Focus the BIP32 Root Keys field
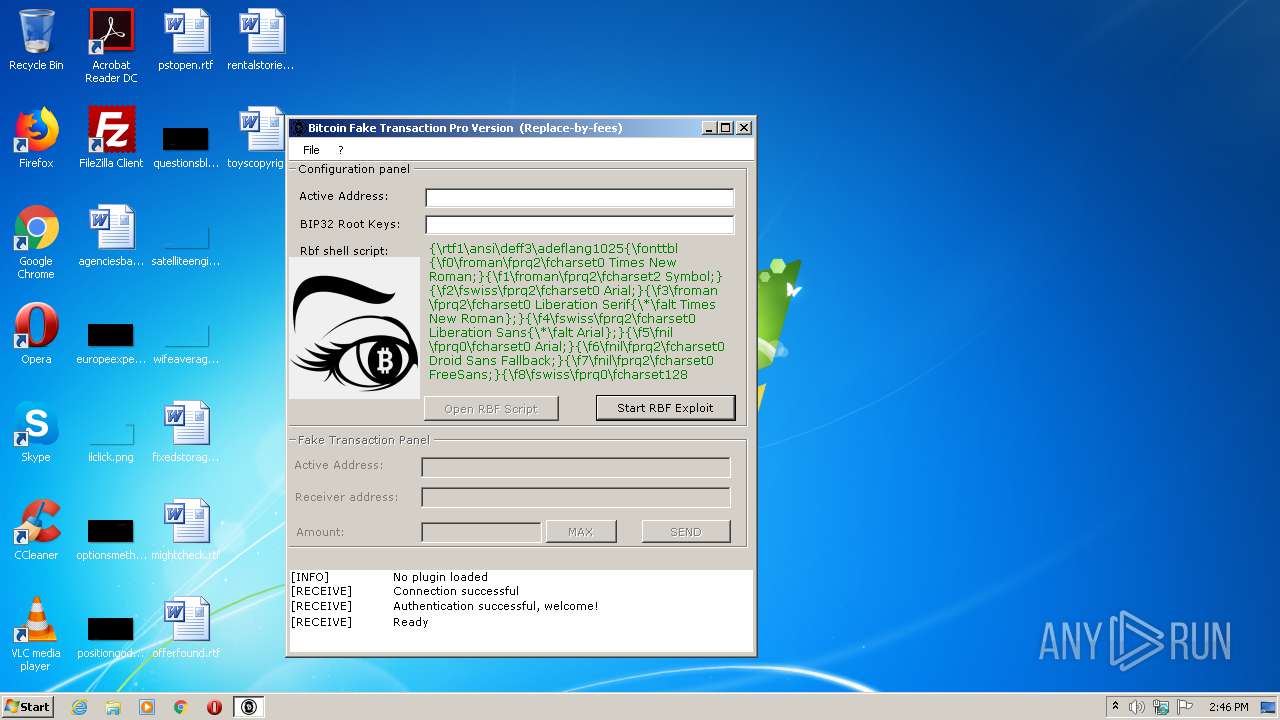Screen dimensions: 1280x720 coord(580,225)
